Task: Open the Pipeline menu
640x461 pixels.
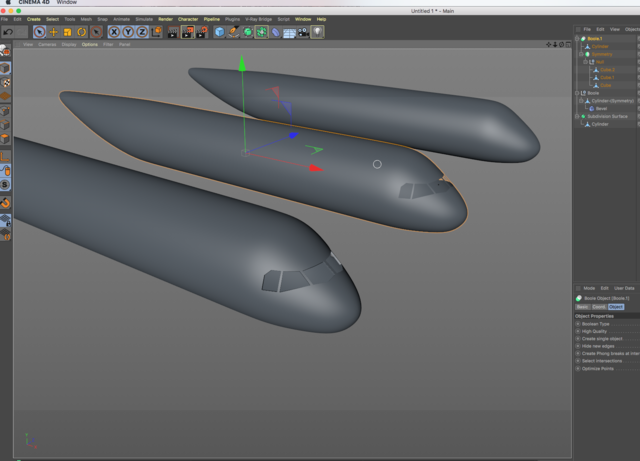Action: 211,19
